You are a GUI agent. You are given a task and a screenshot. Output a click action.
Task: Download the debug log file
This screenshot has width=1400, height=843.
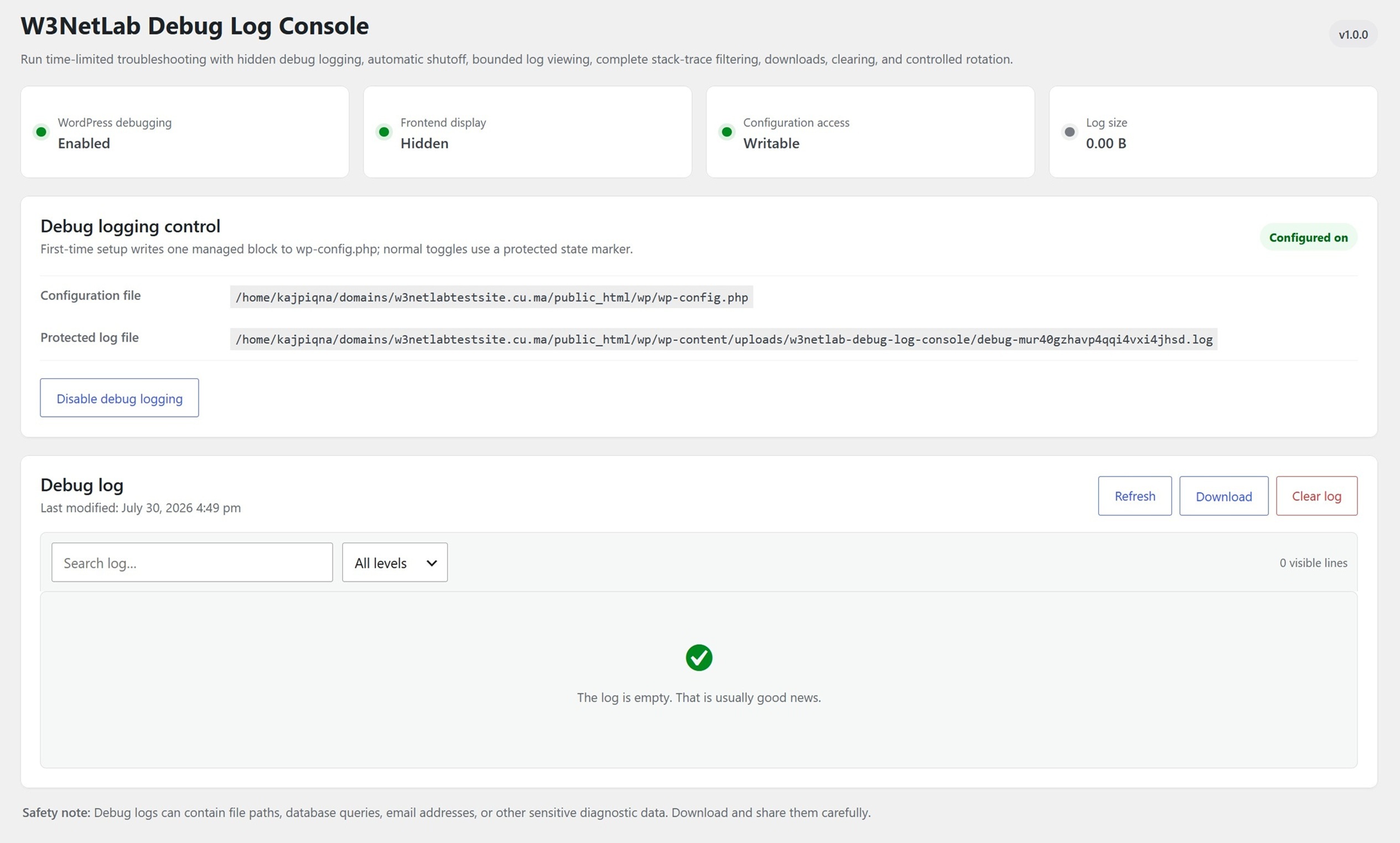pos(1224,496)
